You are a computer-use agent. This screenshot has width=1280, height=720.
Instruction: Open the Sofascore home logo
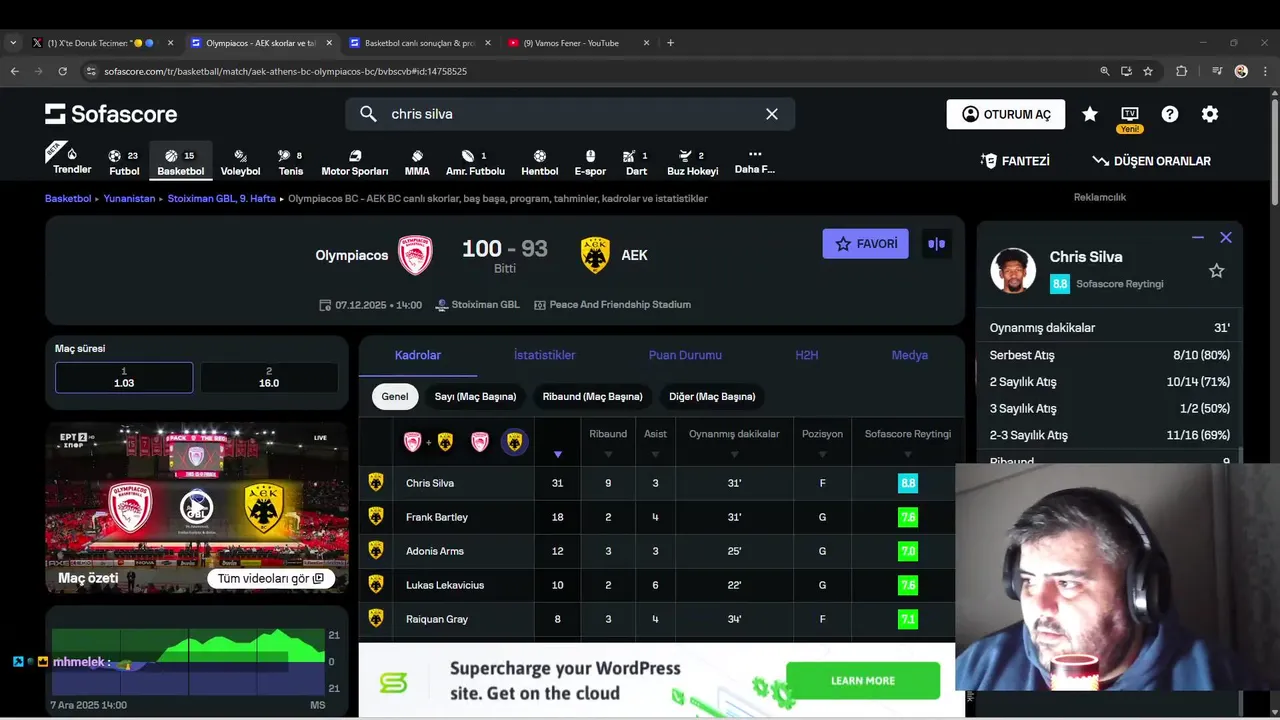(111, 114)
